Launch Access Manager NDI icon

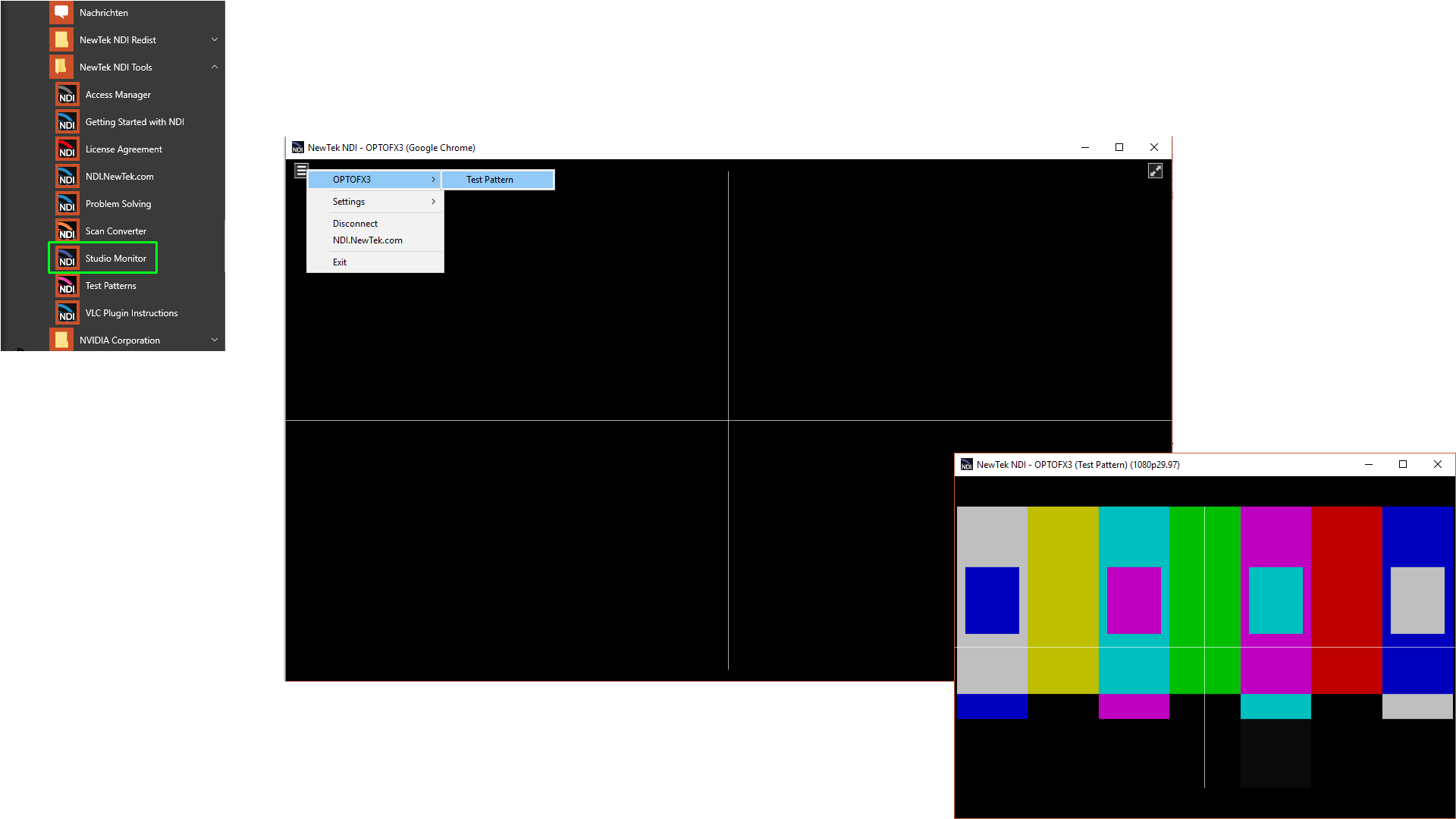[x=67, y=95]
